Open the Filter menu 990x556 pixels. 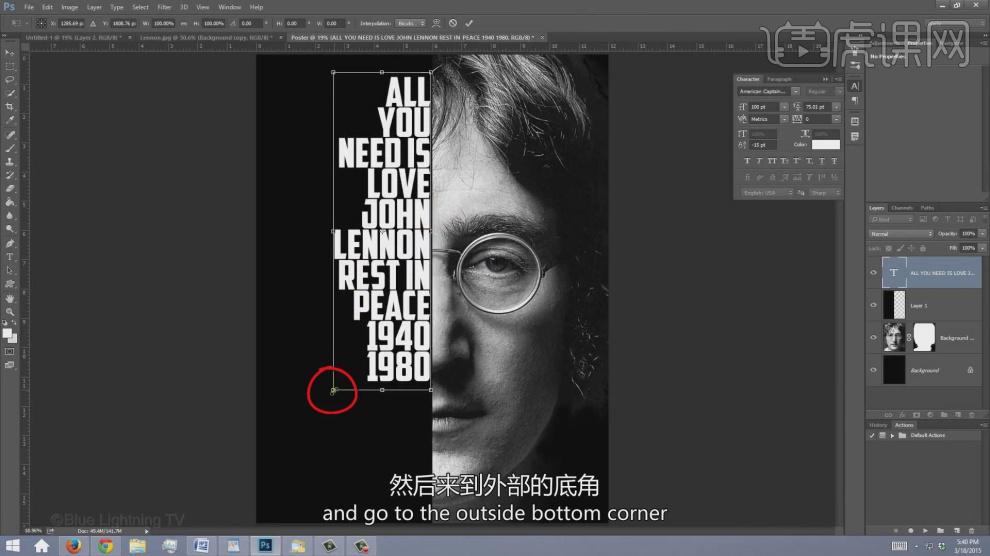pos(164,7)
